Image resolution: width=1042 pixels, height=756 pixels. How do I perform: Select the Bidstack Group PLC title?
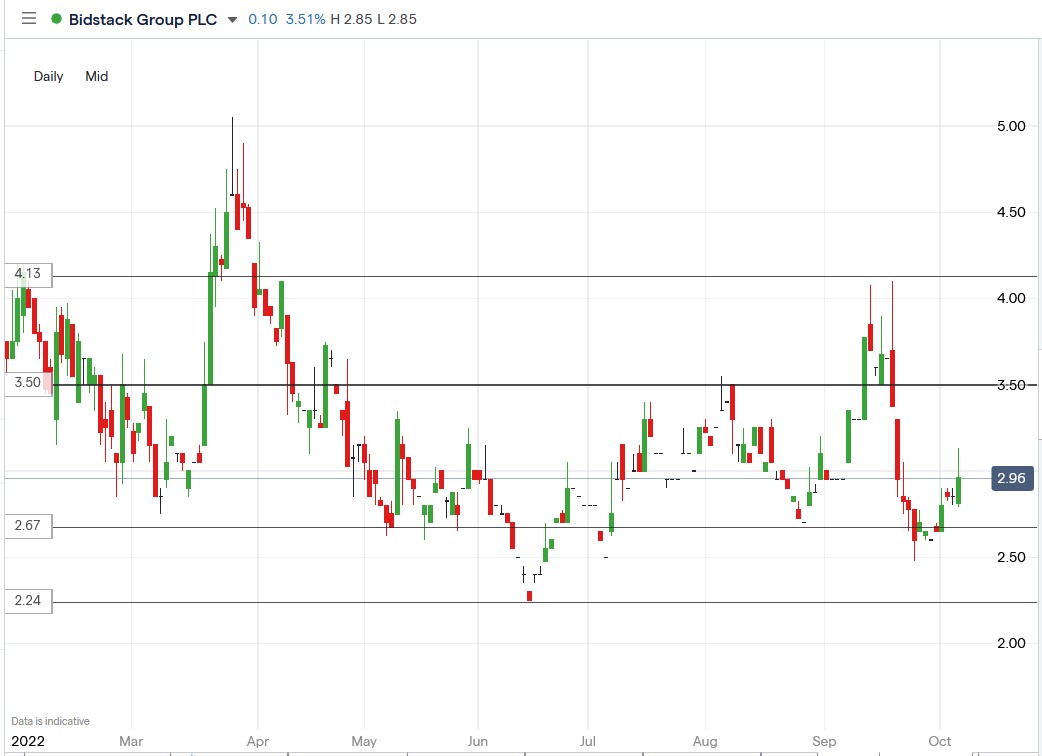[x=143, y=18]
